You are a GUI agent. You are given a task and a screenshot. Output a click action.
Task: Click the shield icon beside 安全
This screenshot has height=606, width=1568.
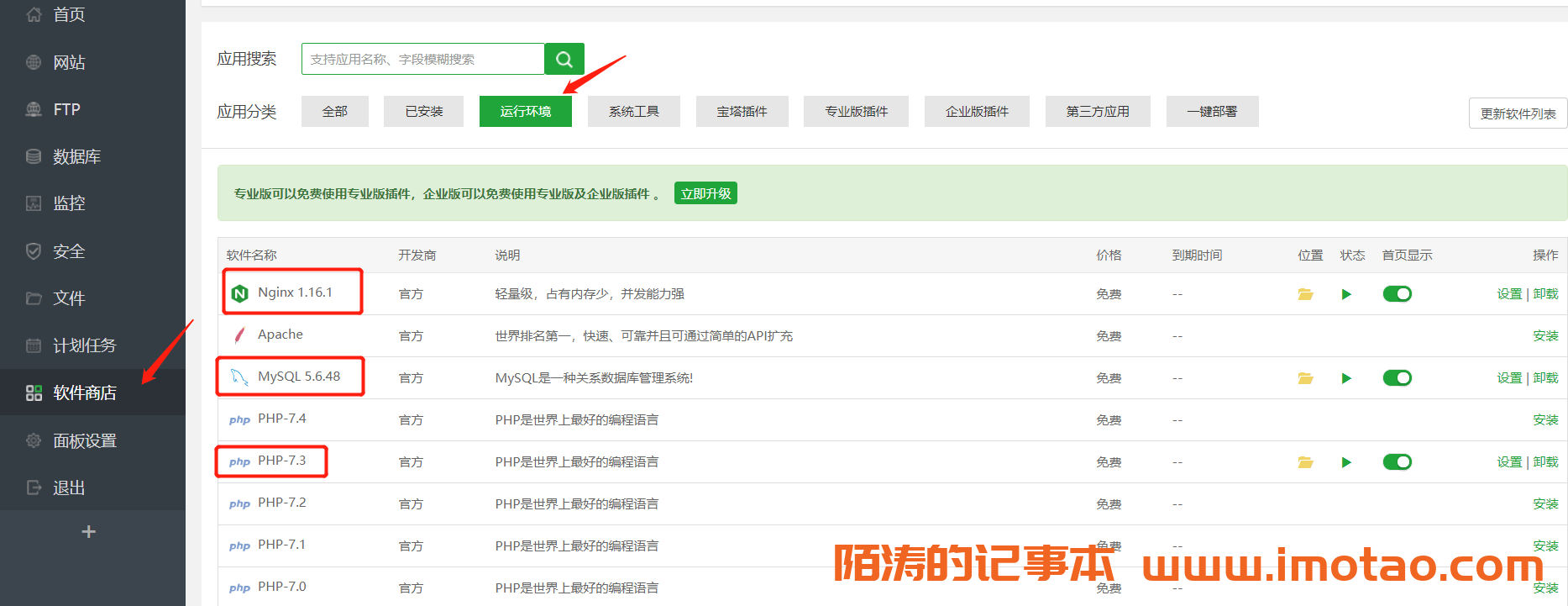(x=34, y=251)
